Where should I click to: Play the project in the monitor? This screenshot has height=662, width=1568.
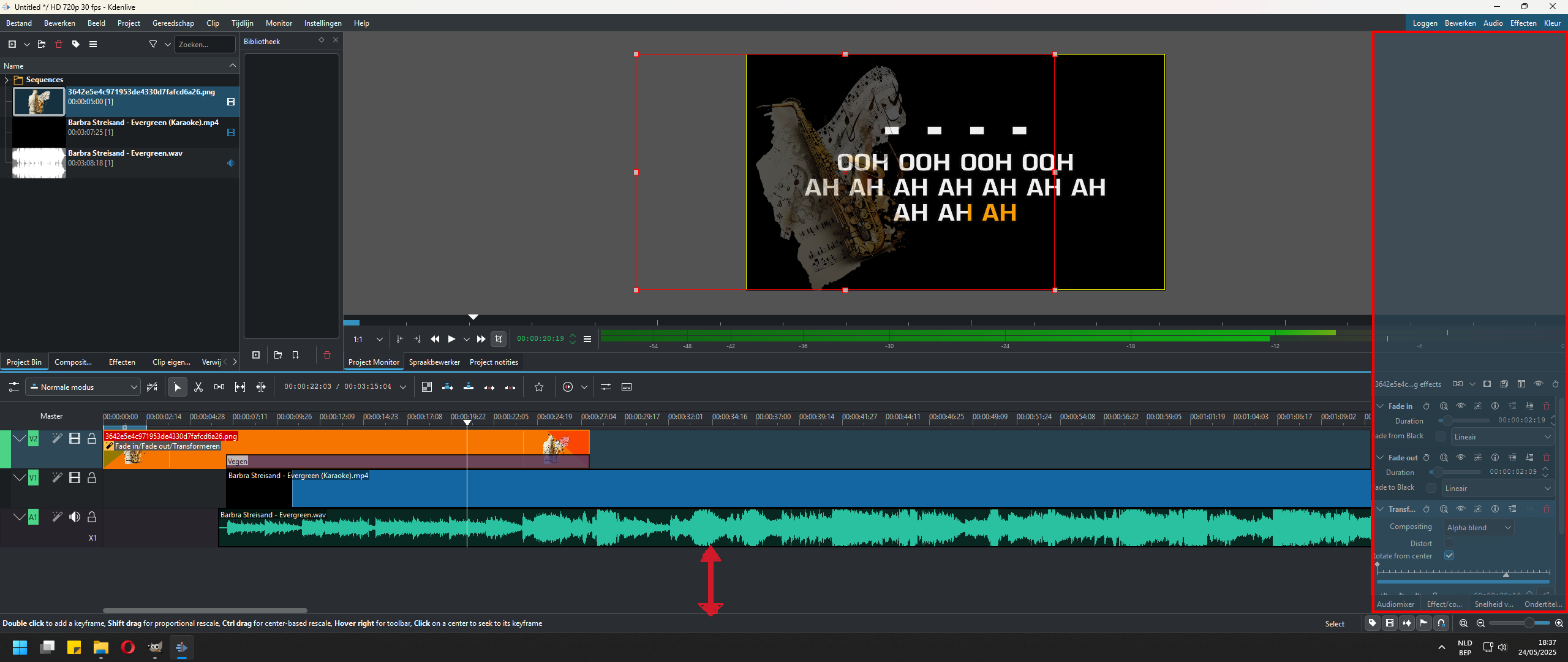451,339
